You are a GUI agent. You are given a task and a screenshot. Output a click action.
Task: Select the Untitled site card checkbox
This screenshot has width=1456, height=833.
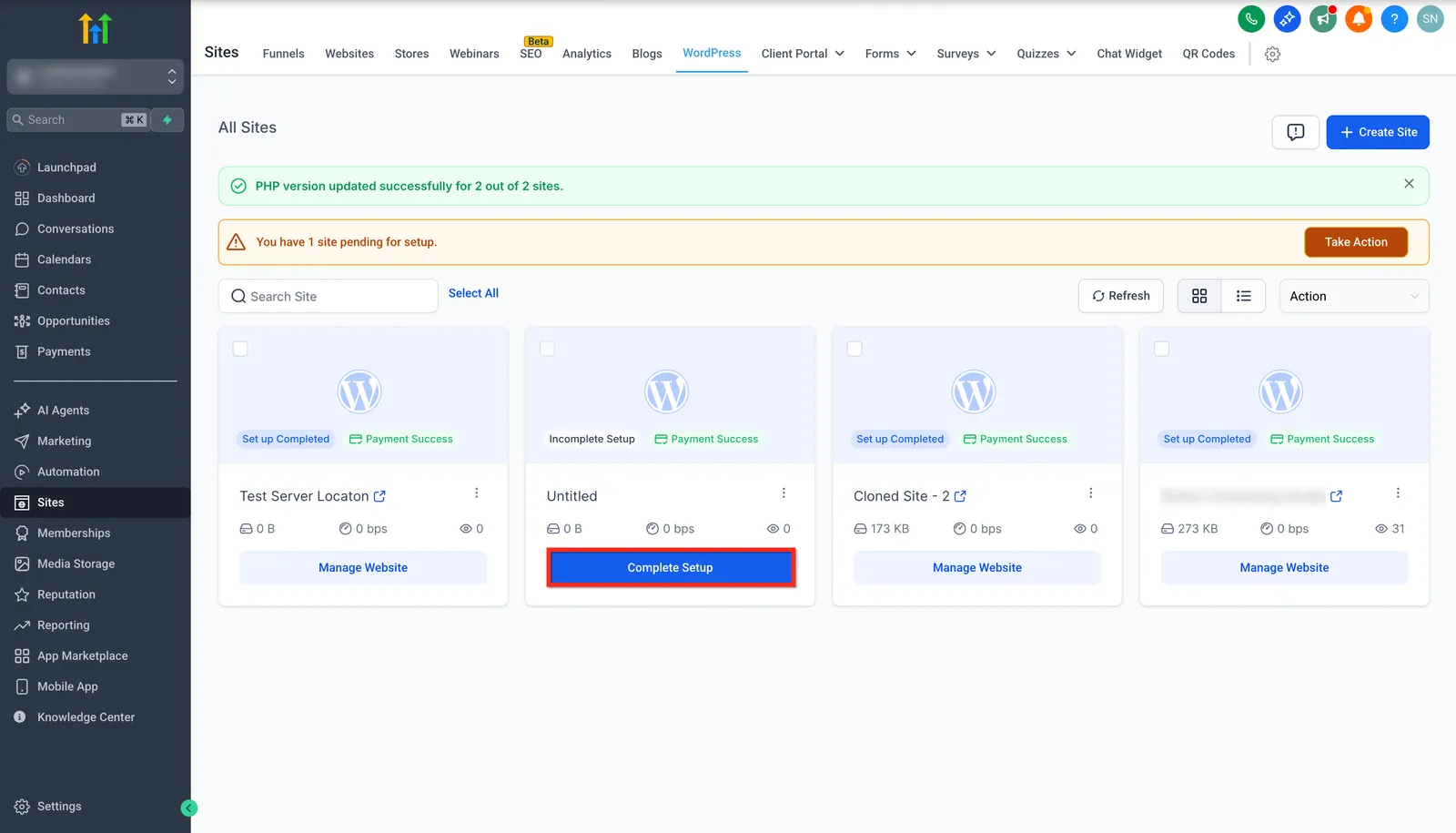coord(548,349)
